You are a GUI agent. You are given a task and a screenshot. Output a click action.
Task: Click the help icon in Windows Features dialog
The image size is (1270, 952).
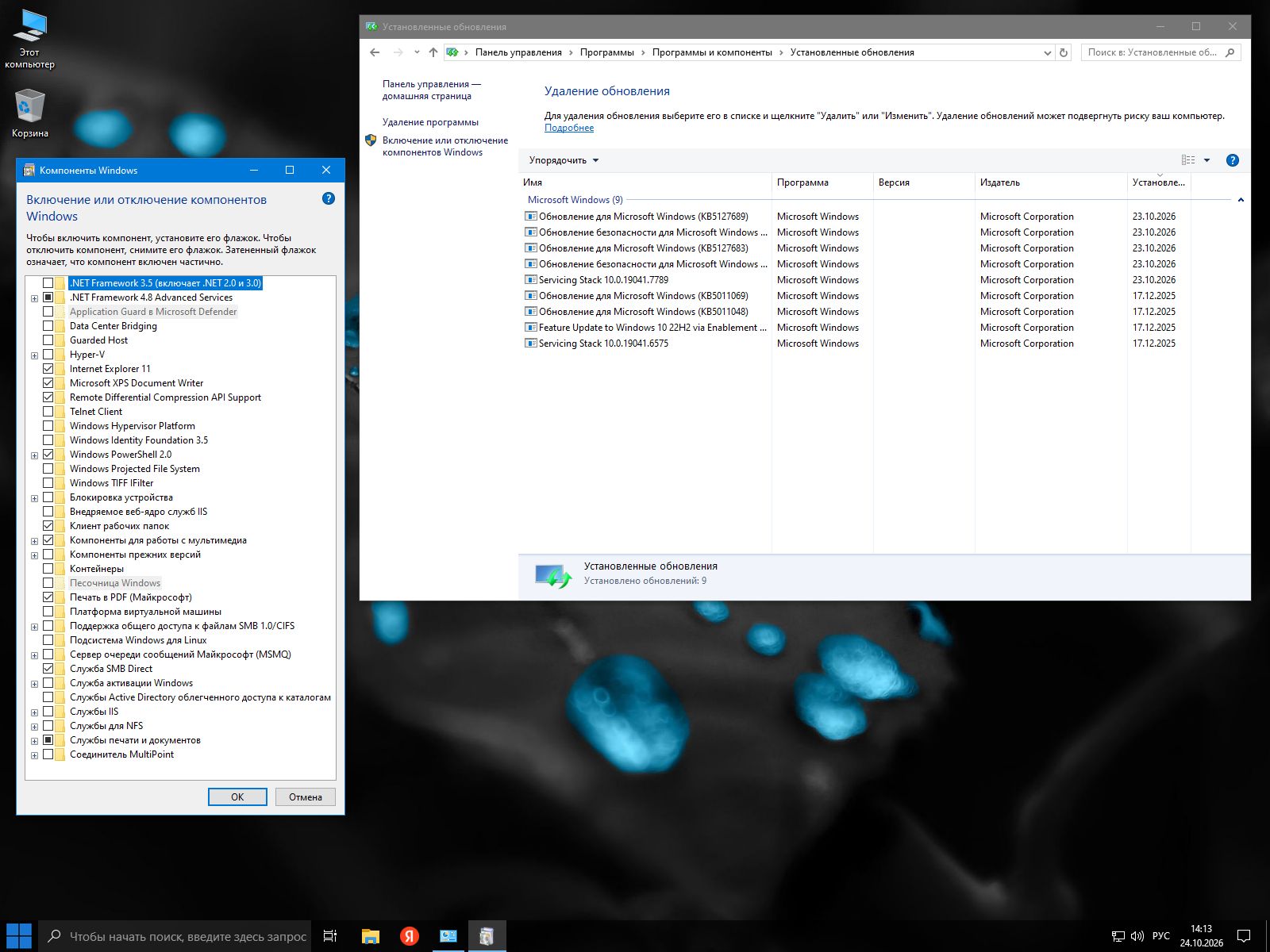(x=329, y=198)
